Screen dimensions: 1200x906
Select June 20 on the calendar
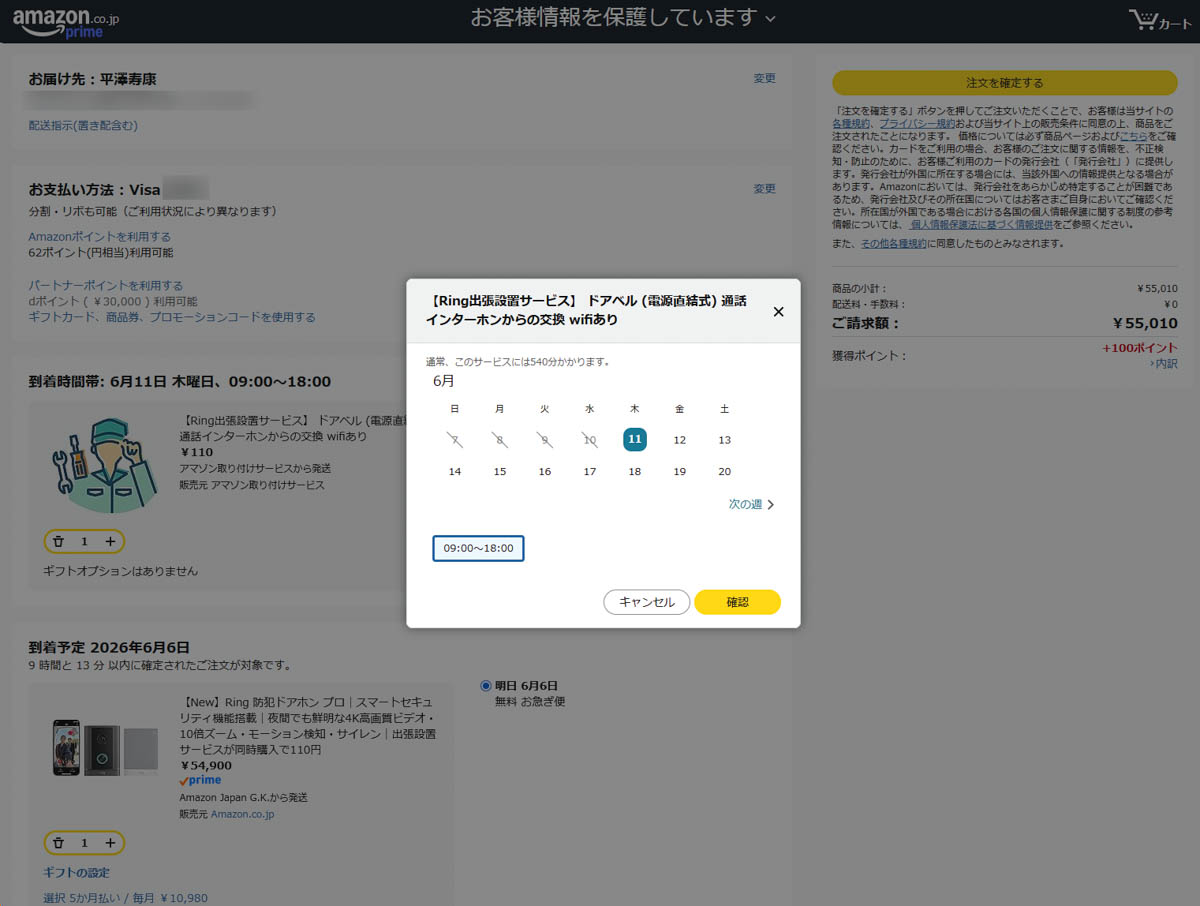click(725, 471)
